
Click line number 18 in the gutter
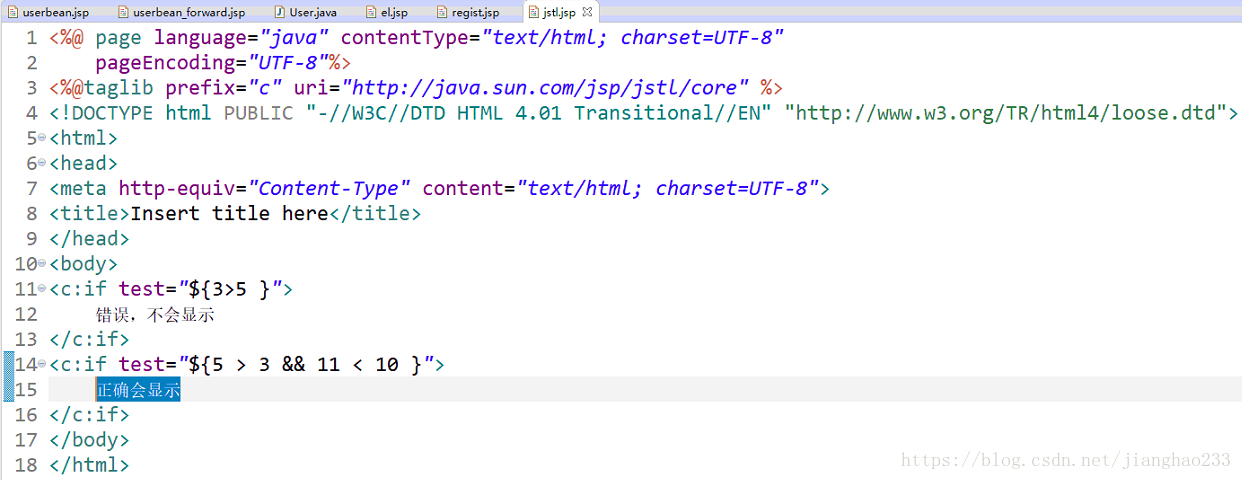26,465
